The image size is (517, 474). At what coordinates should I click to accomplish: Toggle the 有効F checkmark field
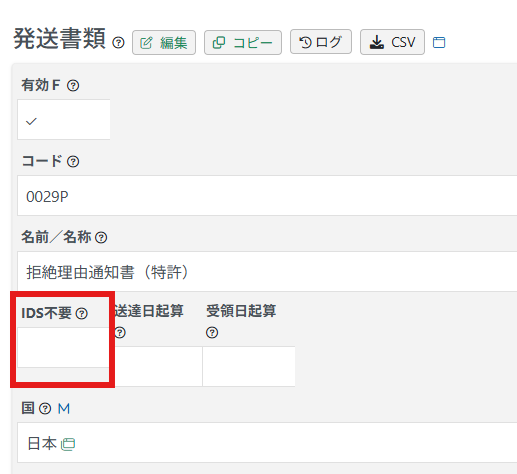click(64, 119)
